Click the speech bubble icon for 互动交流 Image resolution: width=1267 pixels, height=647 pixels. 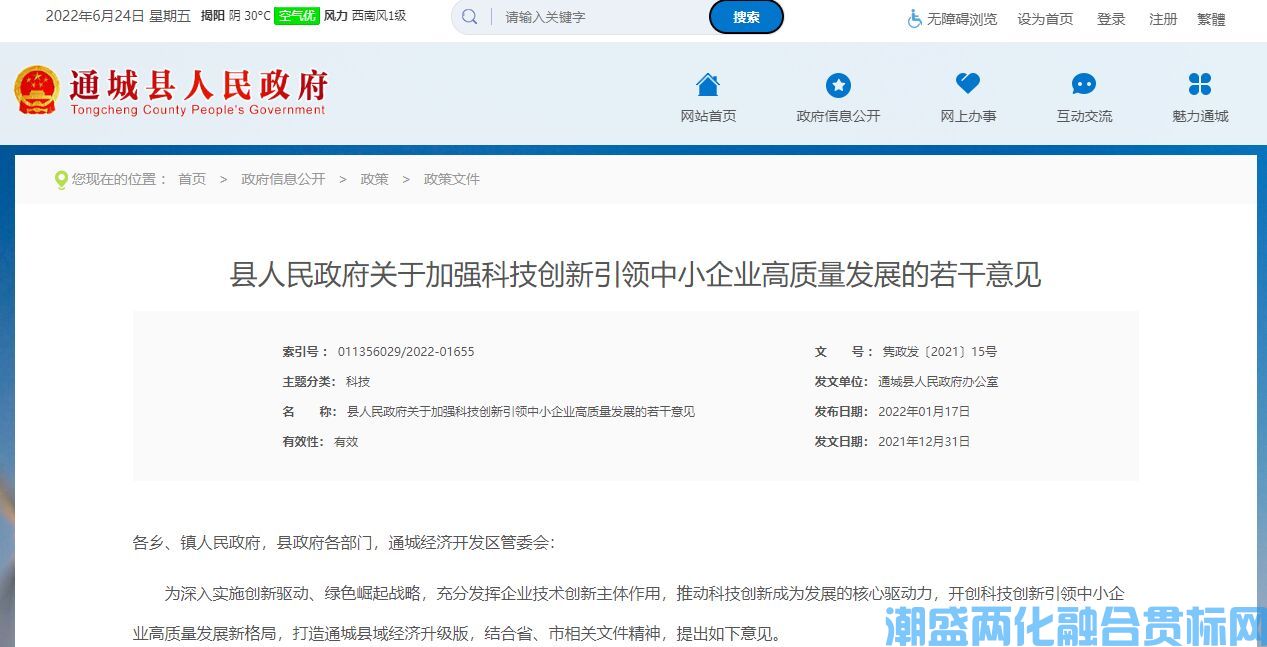pos(1084,85)
